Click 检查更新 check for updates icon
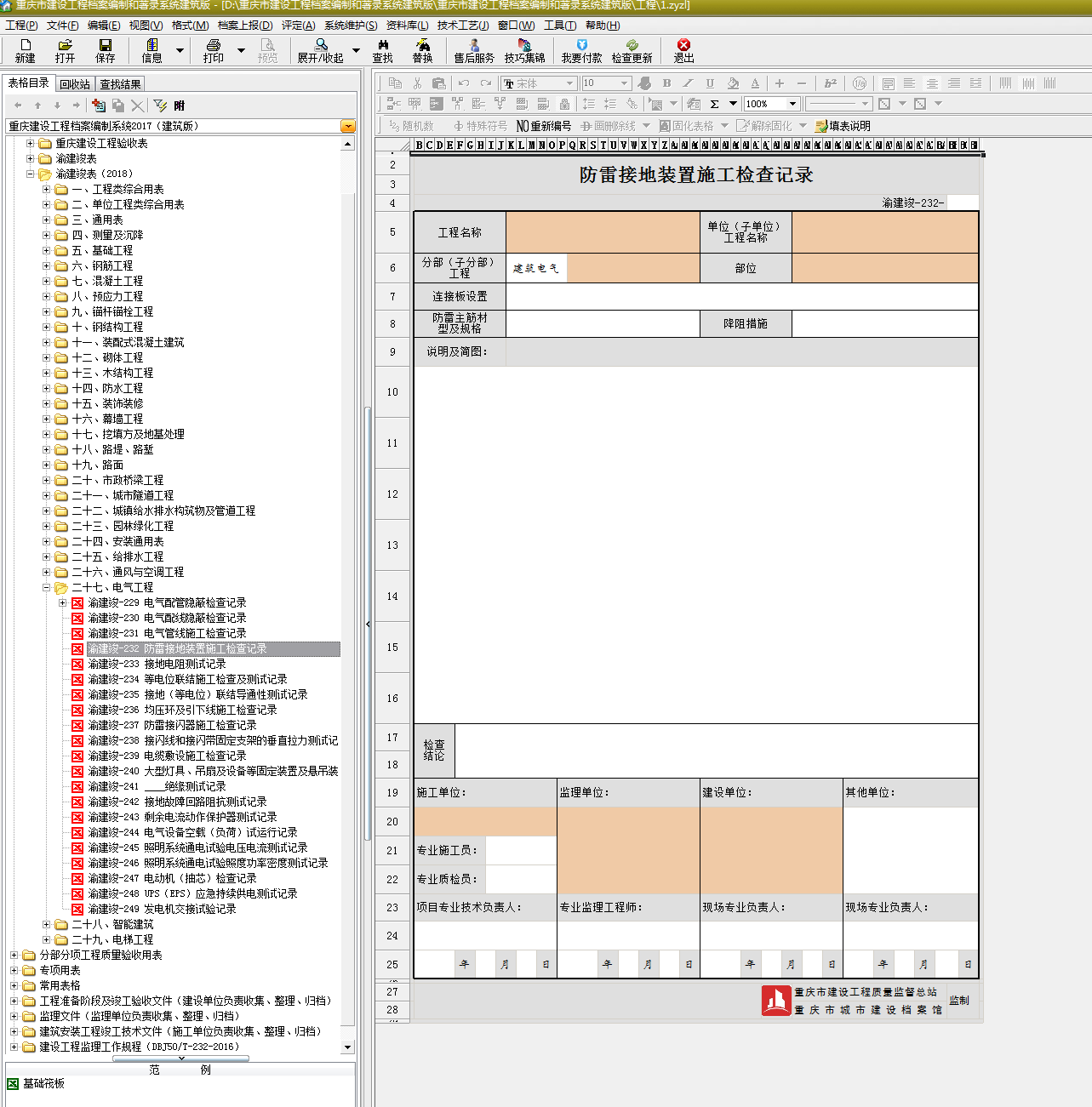The image size is (1092, 1107). (632, 51)
